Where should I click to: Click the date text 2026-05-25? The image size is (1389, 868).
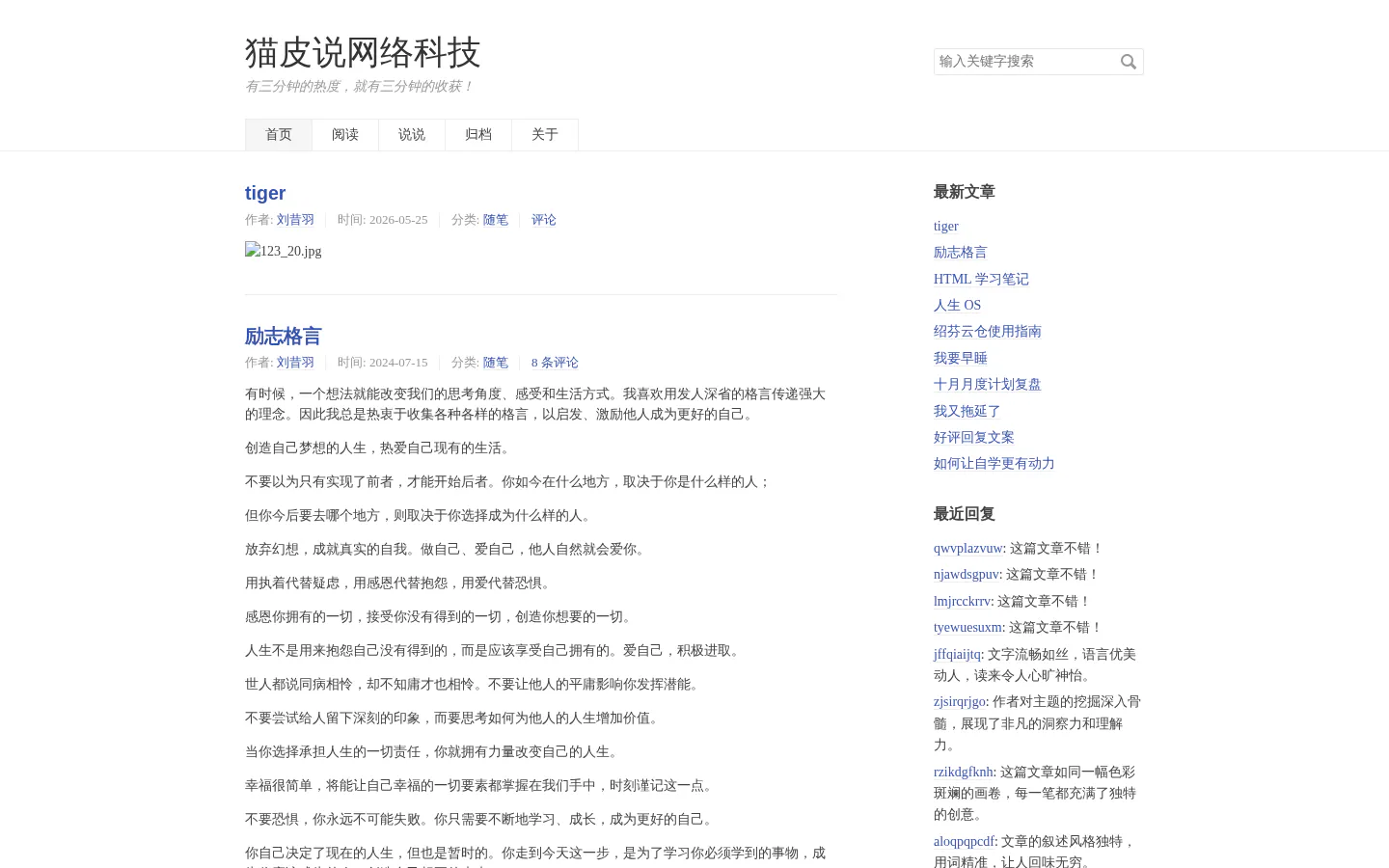click(x=398, y=220)
